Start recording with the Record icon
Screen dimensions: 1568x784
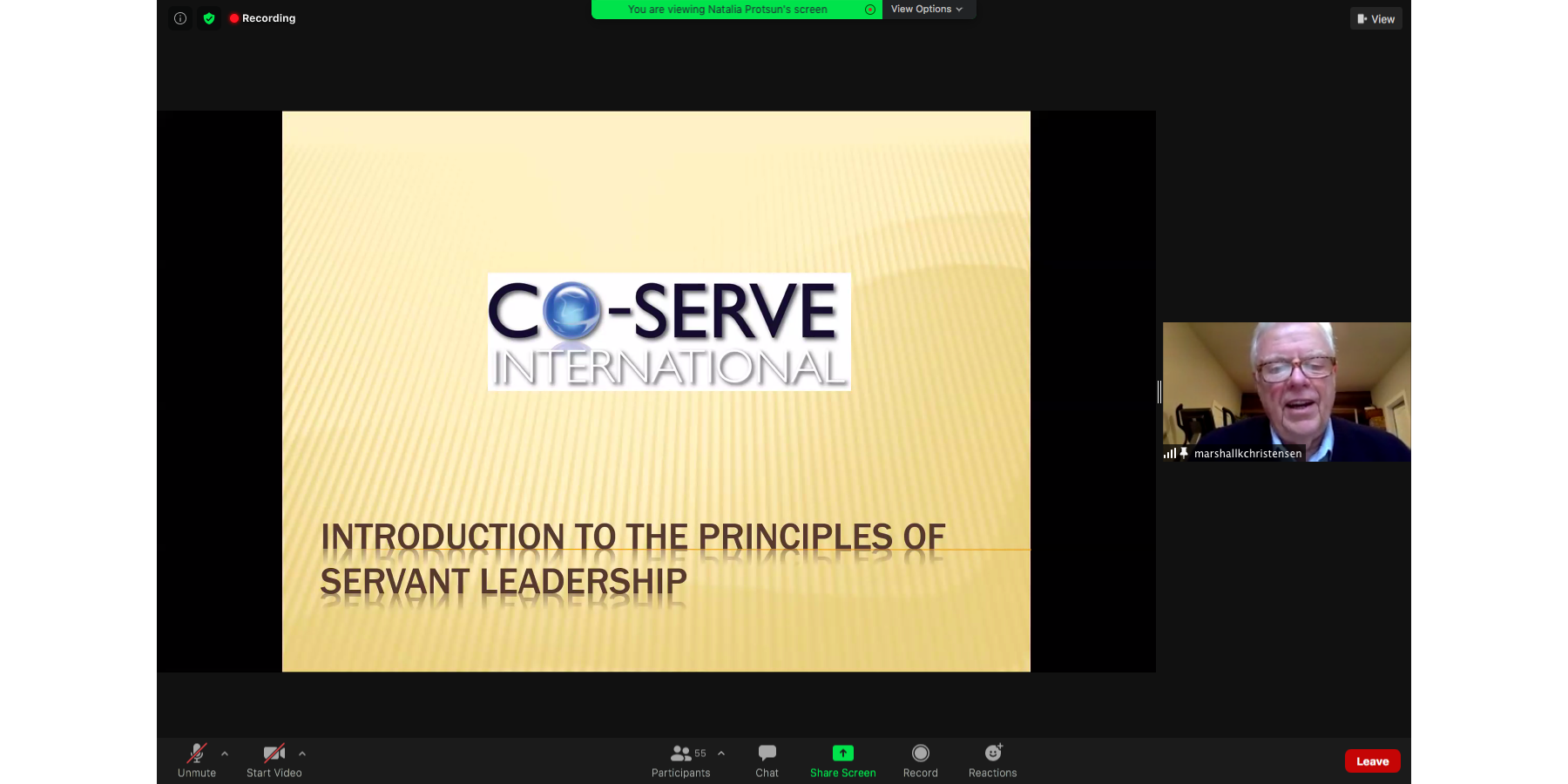(920, 760)
